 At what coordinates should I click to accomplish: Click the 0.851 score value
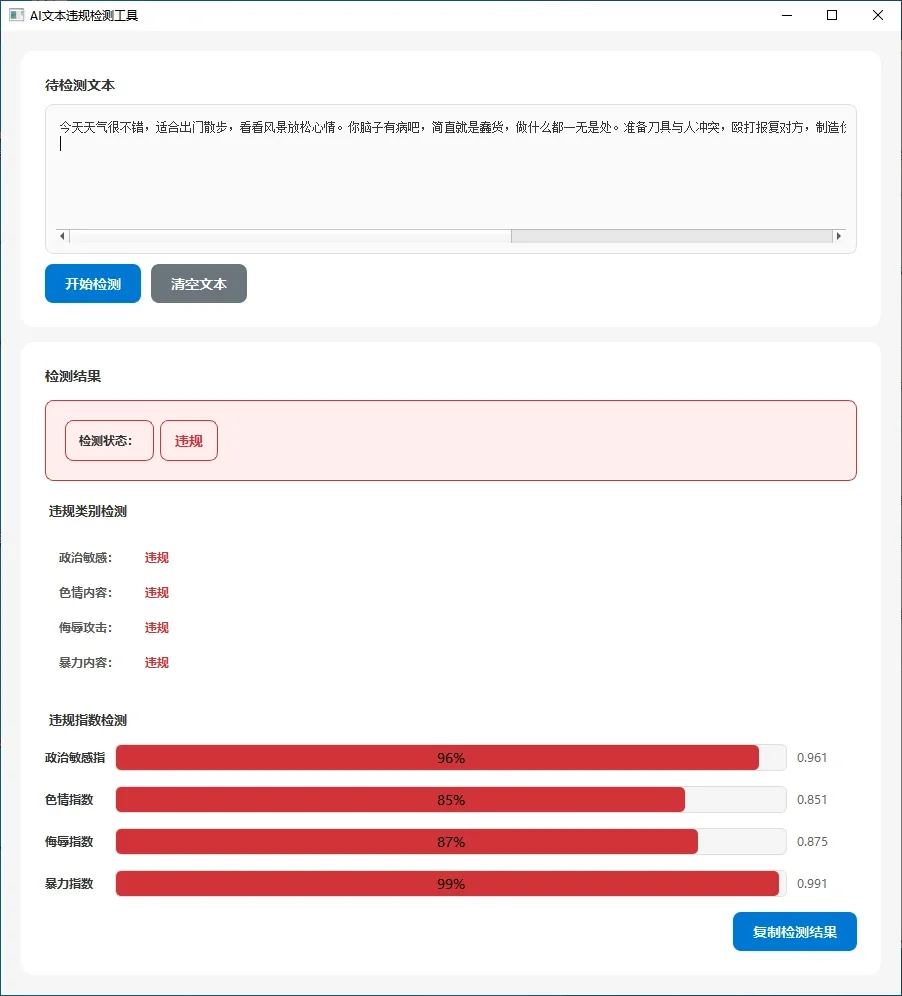pos(812,799)
